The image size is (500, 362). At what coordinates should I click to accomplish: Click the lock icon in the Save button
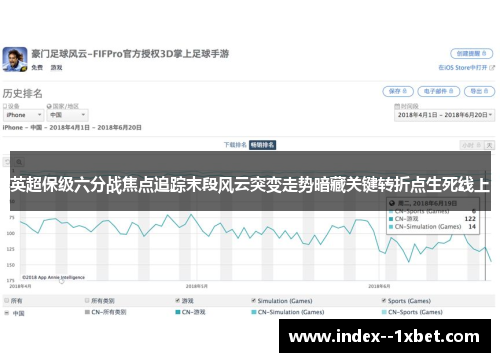tap(405, 91)
